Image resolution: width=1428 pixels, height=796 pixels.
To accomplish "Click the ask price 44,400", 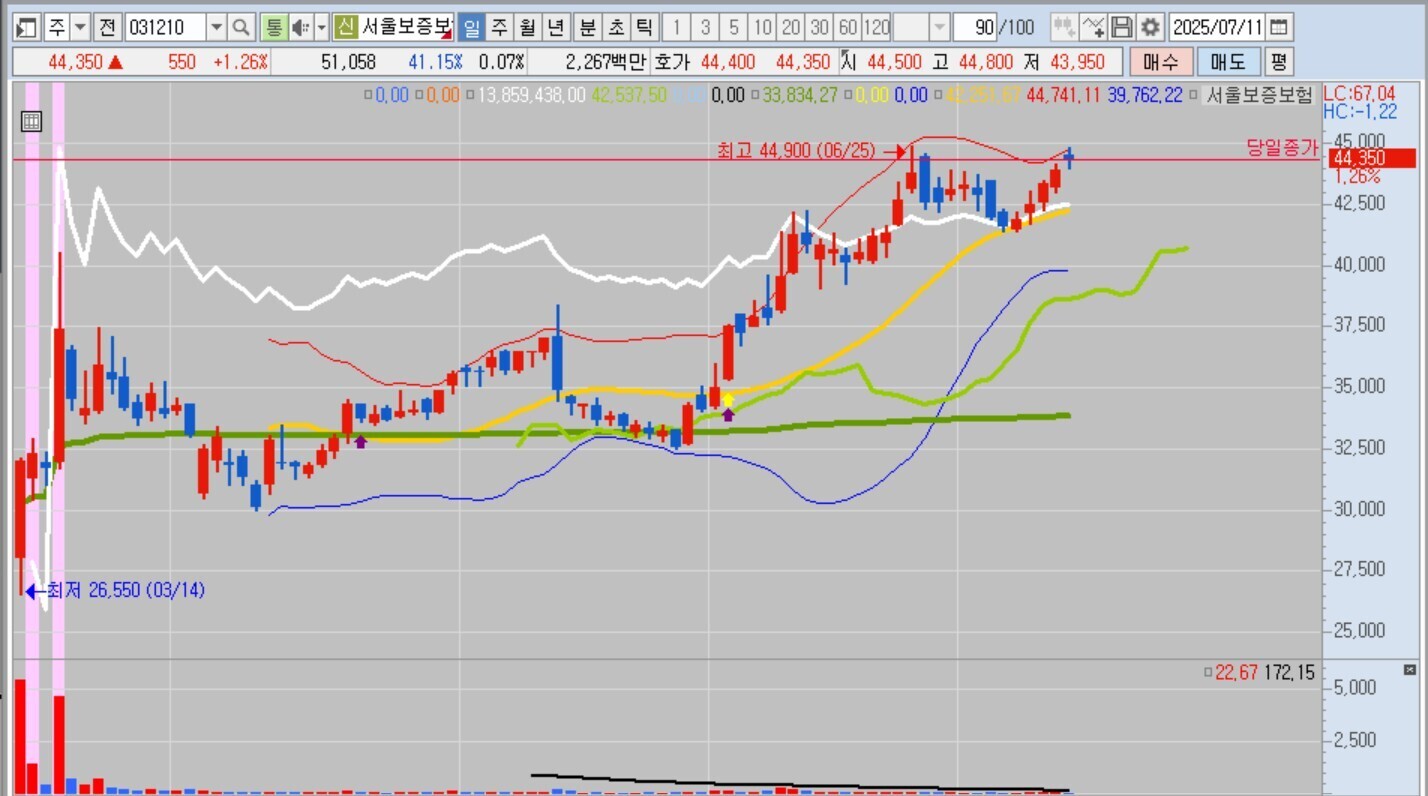I will [x=728, y=62].
